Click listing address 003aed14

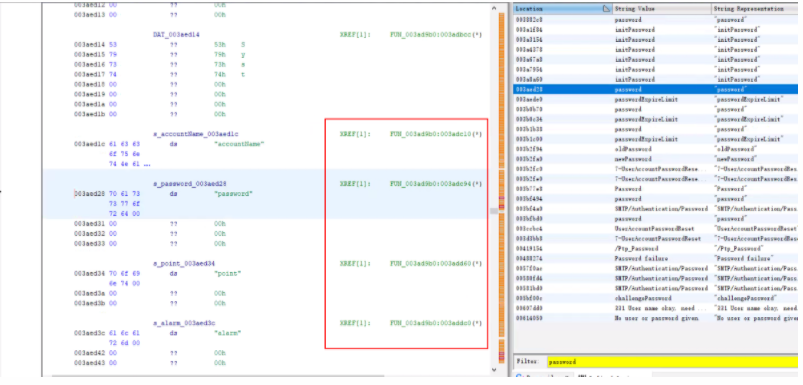point(89,45)
